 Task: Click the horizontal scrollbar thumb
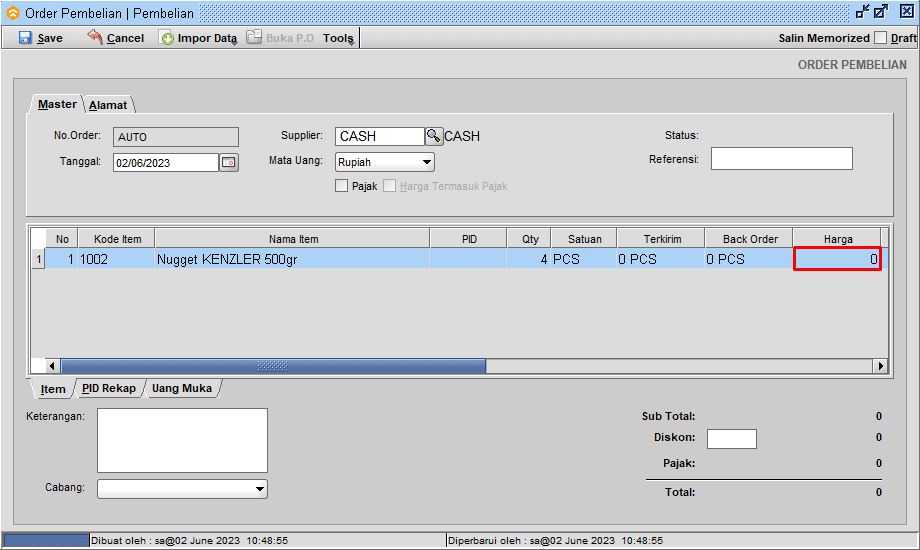click(x=273, y=366)
